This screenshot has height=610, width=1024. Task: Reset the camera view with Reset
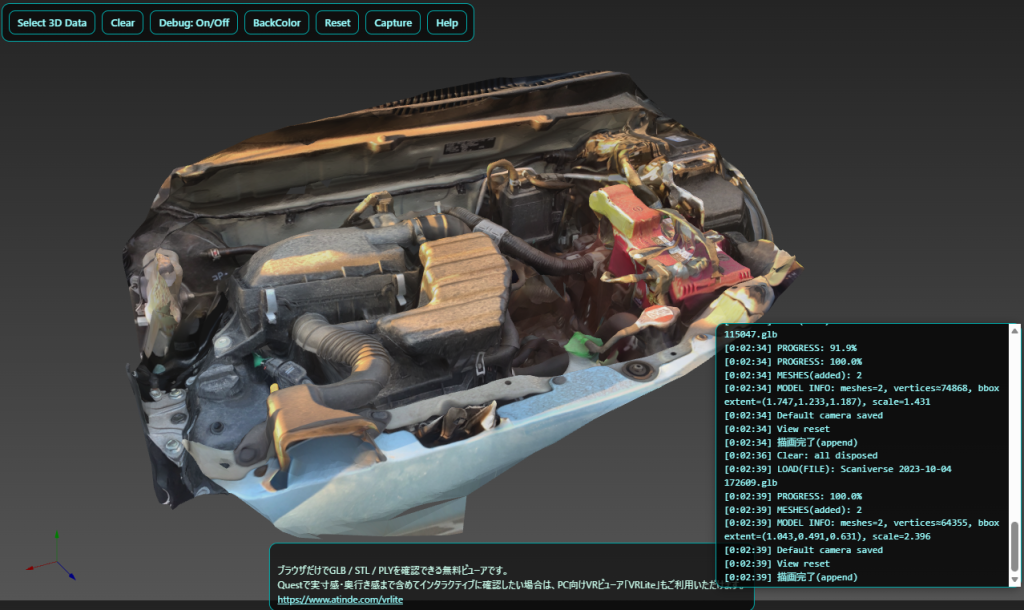click(338, 23)
